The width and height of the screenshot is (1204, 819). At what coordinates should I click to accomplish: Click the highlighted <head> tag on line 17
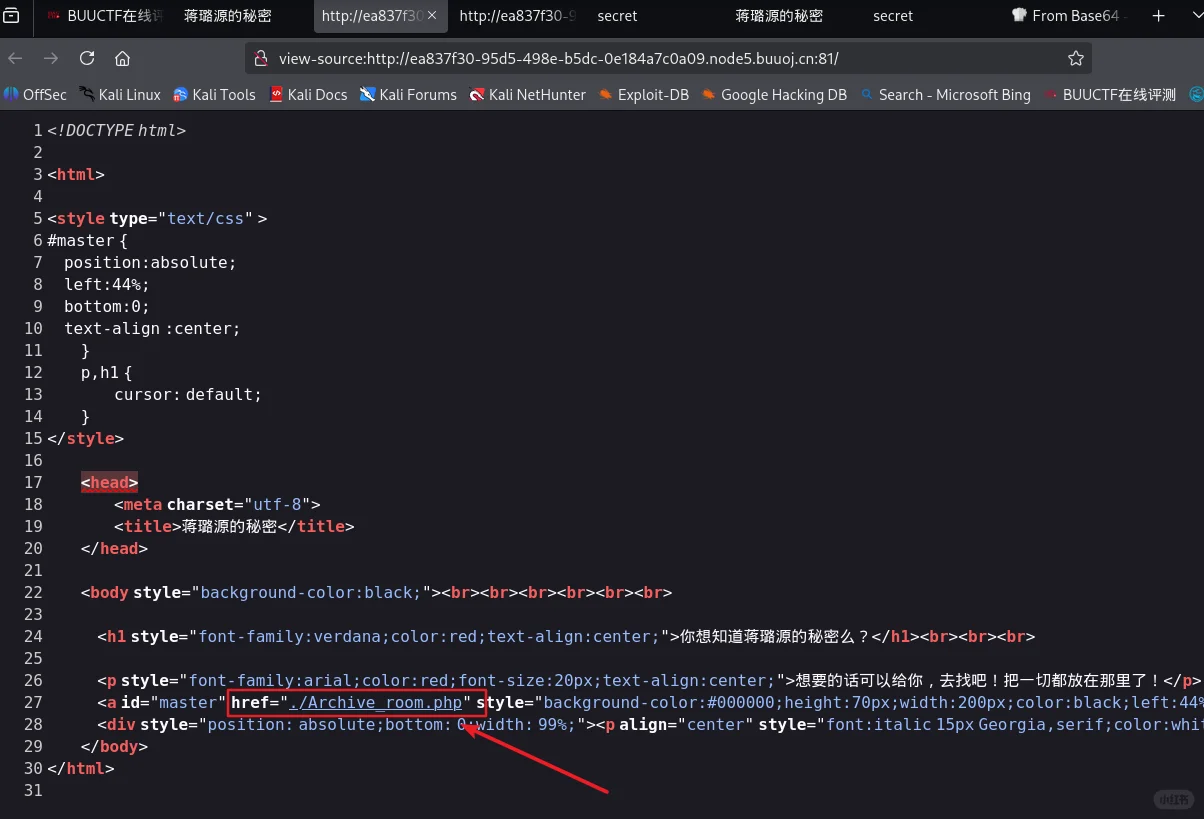110,482
